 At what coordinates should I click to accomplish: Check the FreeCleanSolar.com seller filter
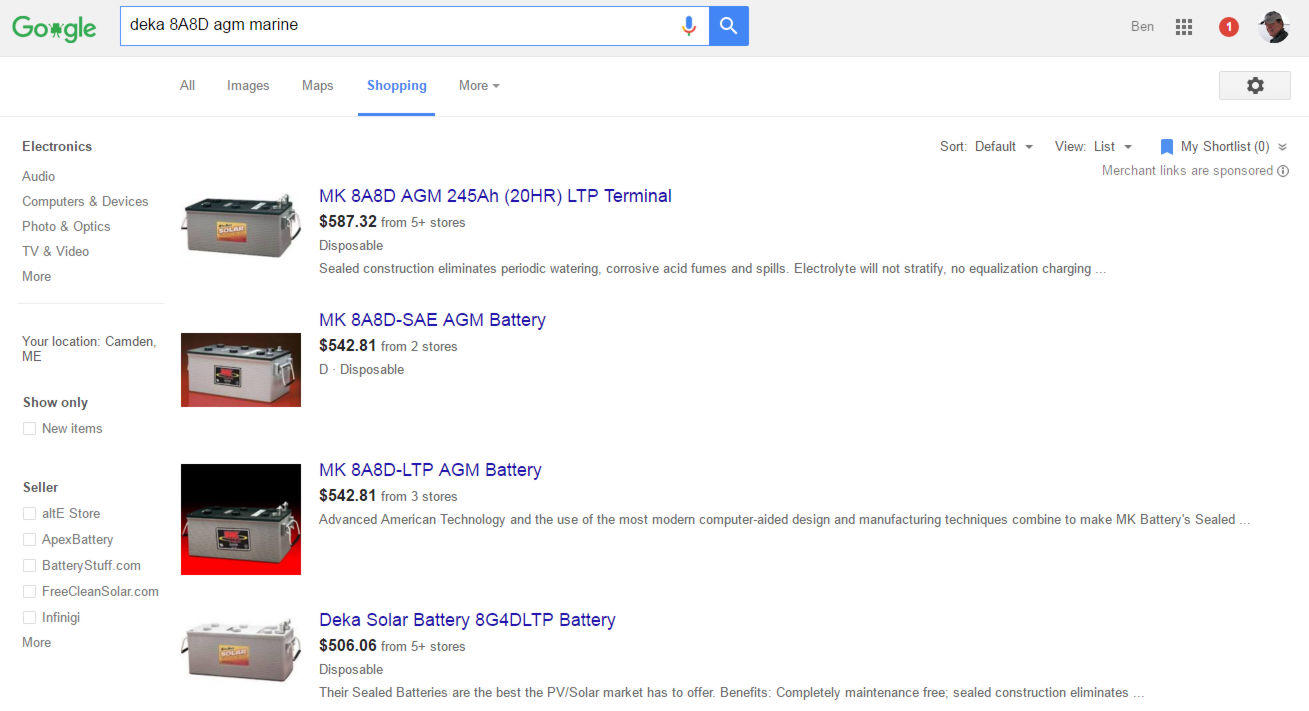[x=29, y=592]
